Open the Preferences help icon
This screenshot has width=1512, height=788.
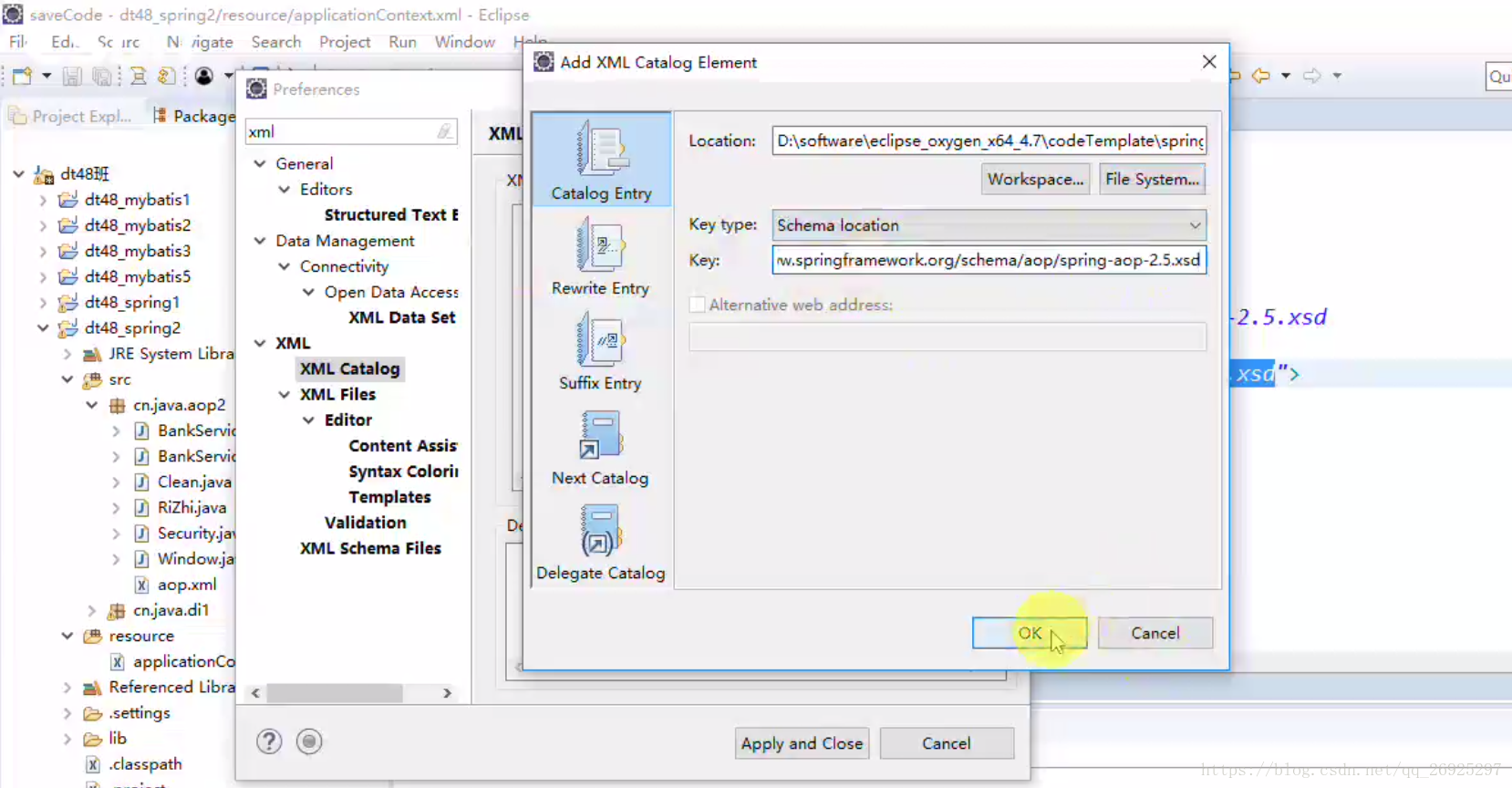coord(269,741)
